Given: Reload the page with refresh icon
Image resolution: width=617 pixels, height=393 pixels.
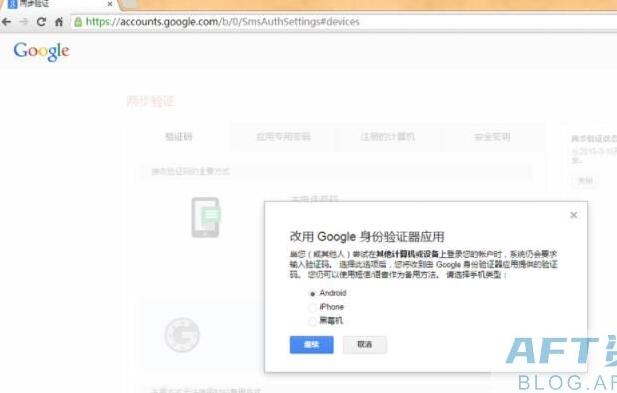Looking at the screenshot, I should point(41,22).
